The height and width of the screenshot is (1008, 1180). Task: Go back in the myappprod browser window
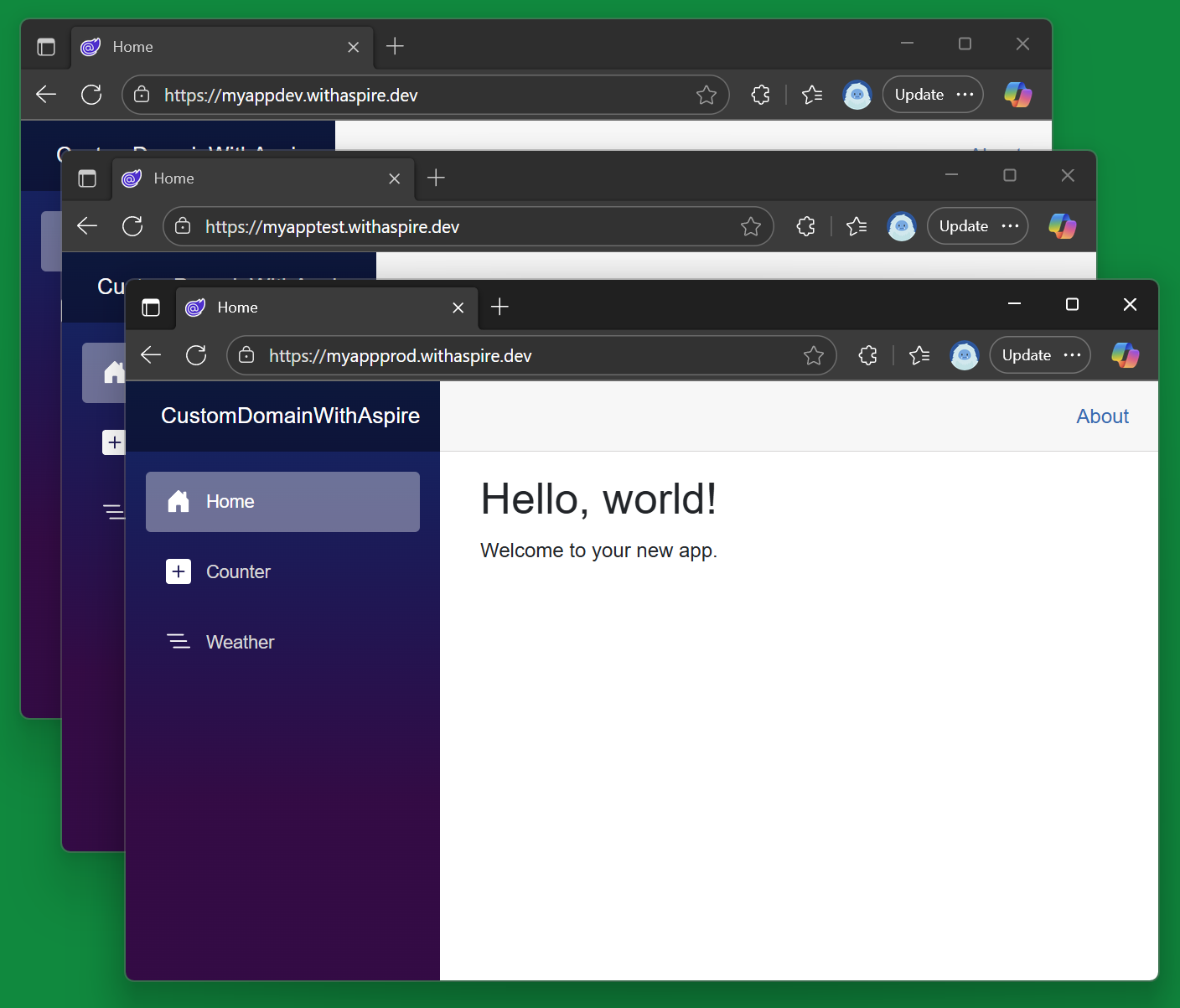pos(151,355)
